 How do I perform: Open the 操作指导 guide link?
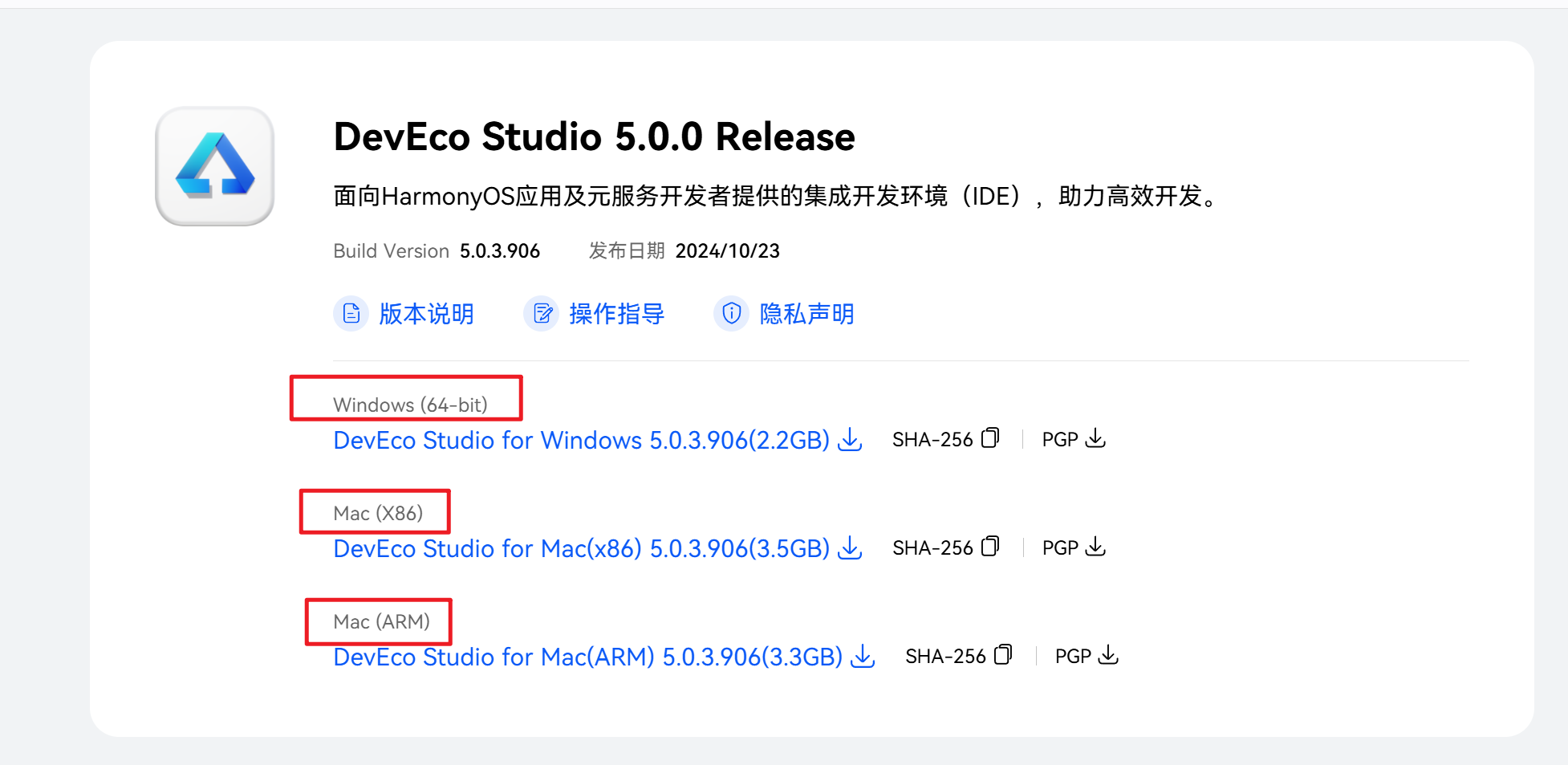[x=617, y=314]
